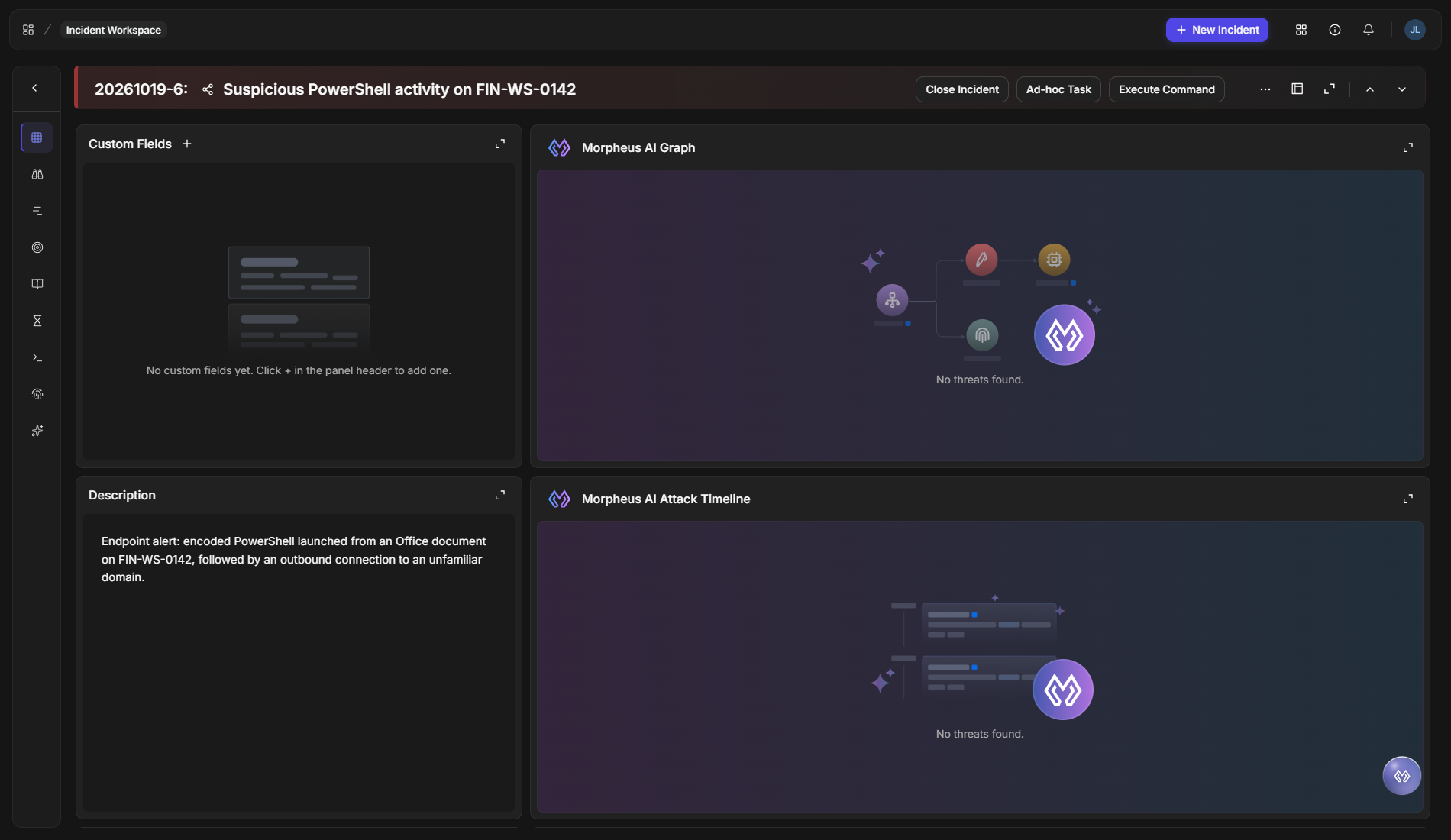
Task: Open the AI sparkles sidebar icon
Action: tap(37, 431)
